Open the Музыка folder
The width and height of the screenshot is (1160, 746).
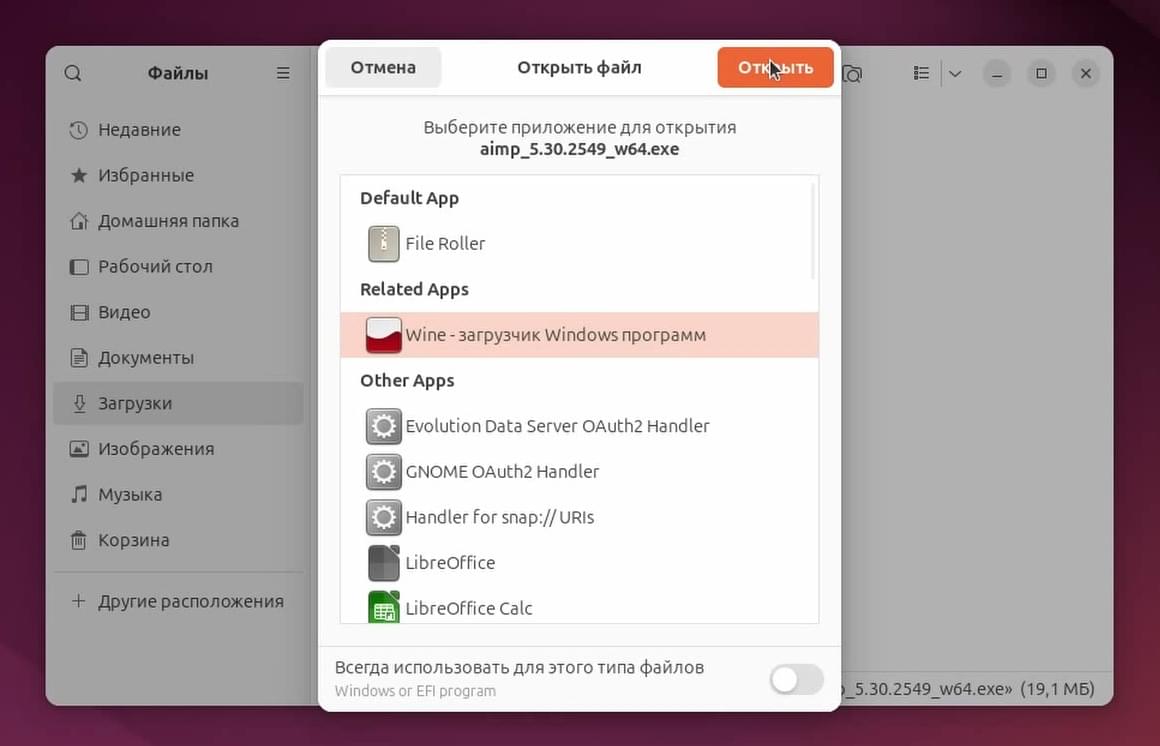pos(178,494)
